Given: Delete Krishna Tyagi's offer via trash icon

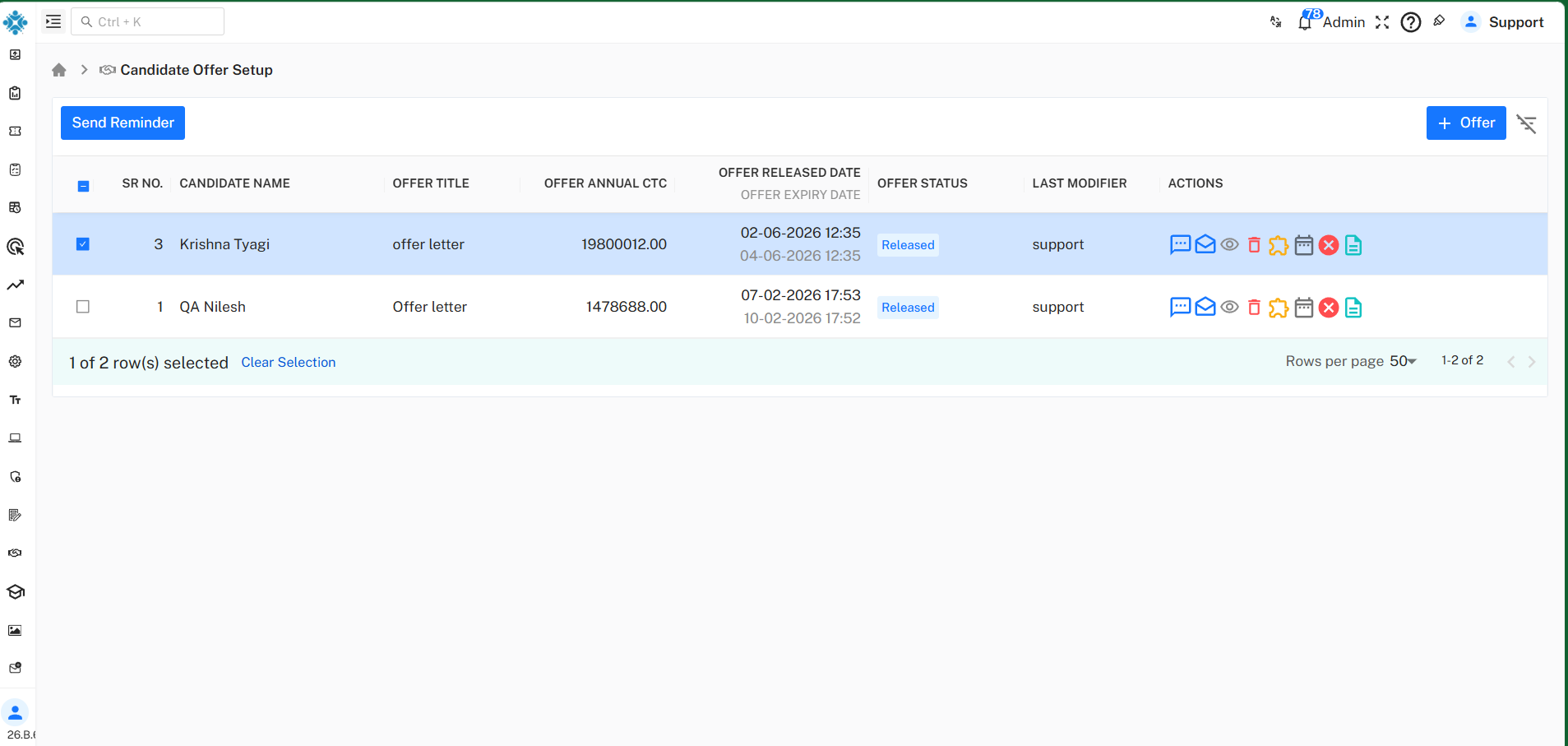Looking at the screenshot, I should [1254, 245].
